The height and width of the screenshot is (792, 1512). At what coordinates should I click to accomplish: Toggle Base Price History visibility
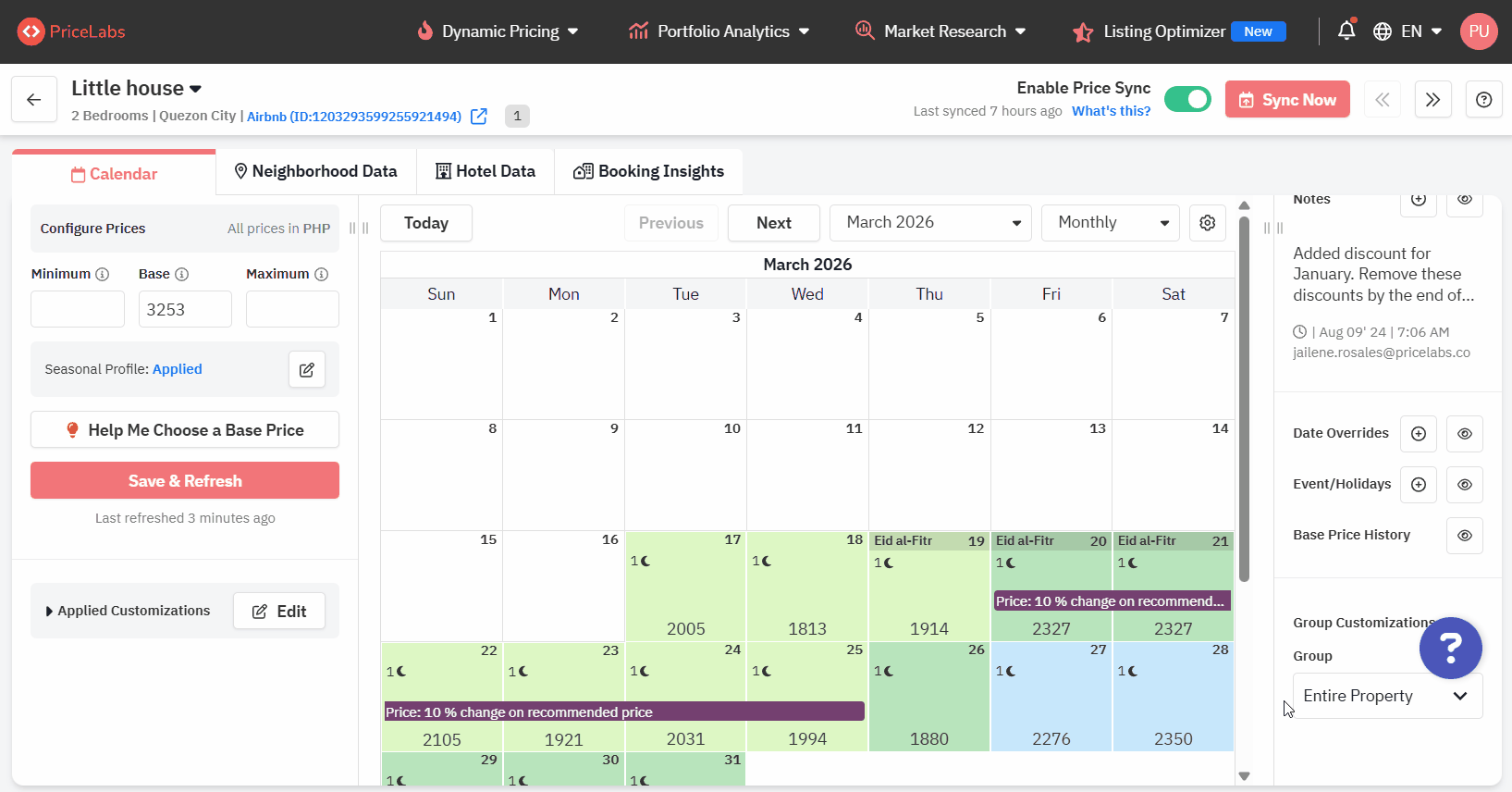pyautogui.click(x=1464, y=536)
